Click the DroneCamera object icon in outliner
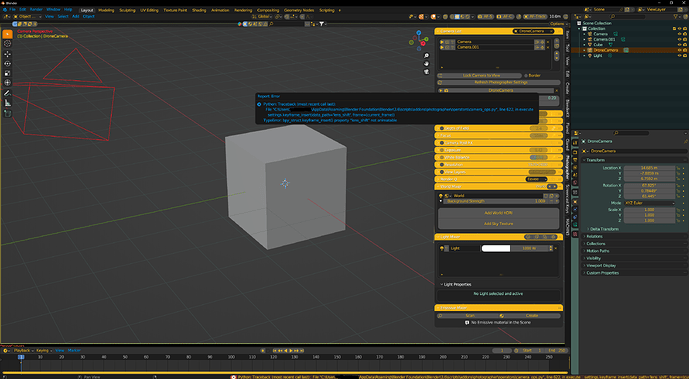This screenshot has width=689, height=379. pos(590,50)
